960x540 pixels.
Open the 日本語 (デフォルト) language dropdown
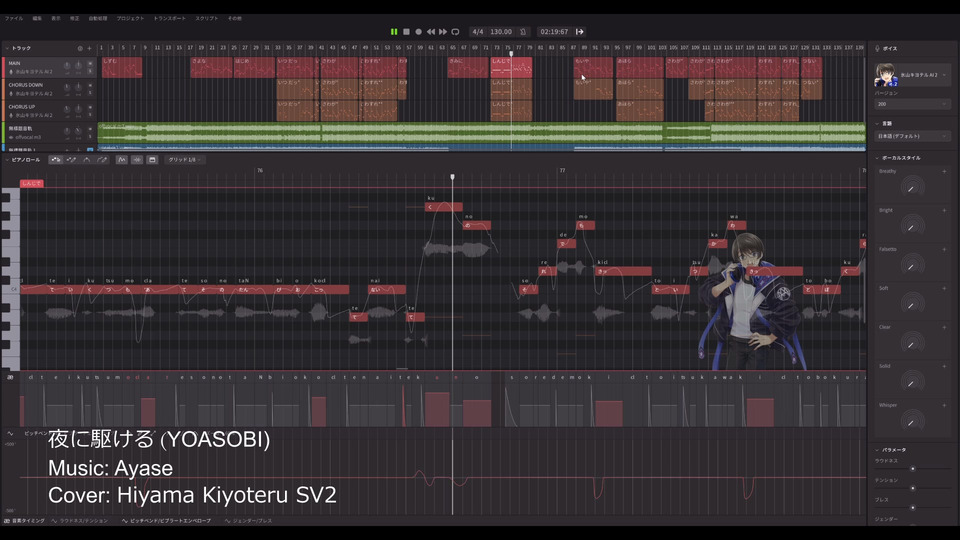(x=912, y=136)
